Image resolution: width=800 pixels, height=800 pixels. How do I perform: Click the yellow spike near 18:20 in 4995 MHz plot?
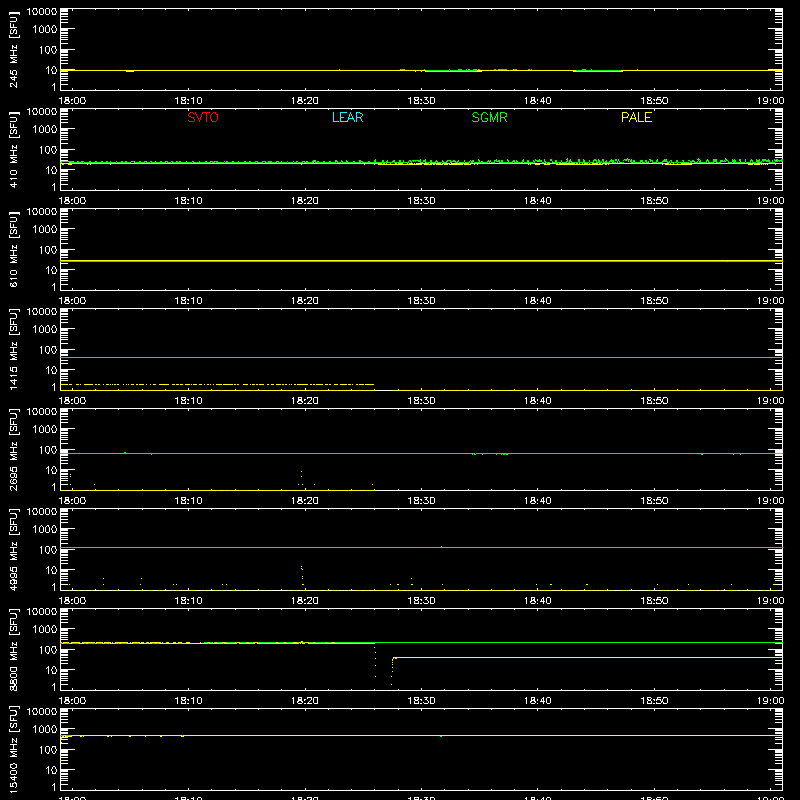click(x=302, y=576)
